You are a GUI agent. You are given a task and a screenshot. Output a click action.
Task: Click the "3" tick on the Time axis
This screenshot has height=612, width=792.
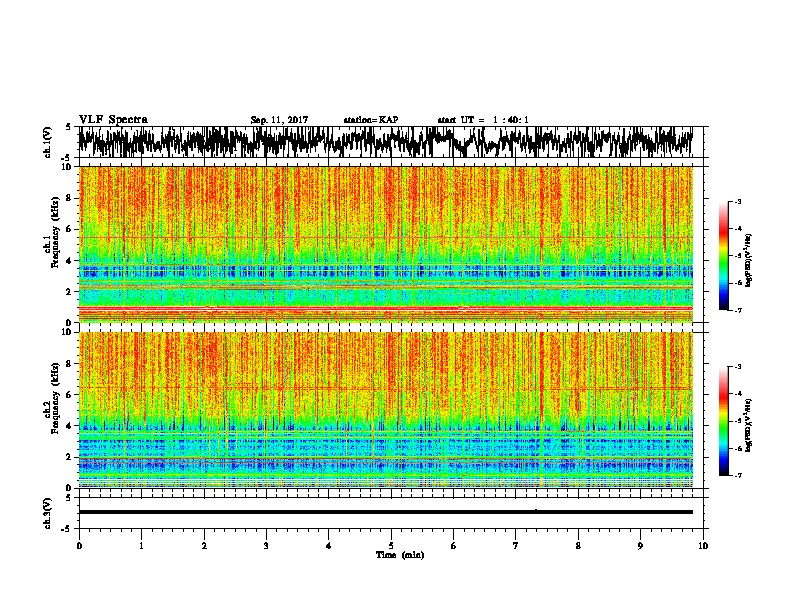click(266, 546)
